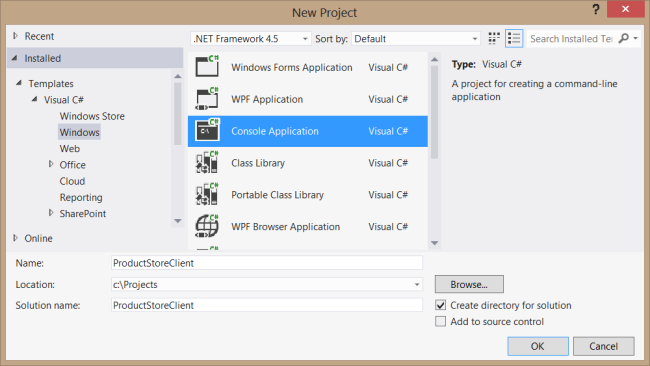Click the category tree scrollbar thumb
The image size is (650, 366).
[178, 114]
